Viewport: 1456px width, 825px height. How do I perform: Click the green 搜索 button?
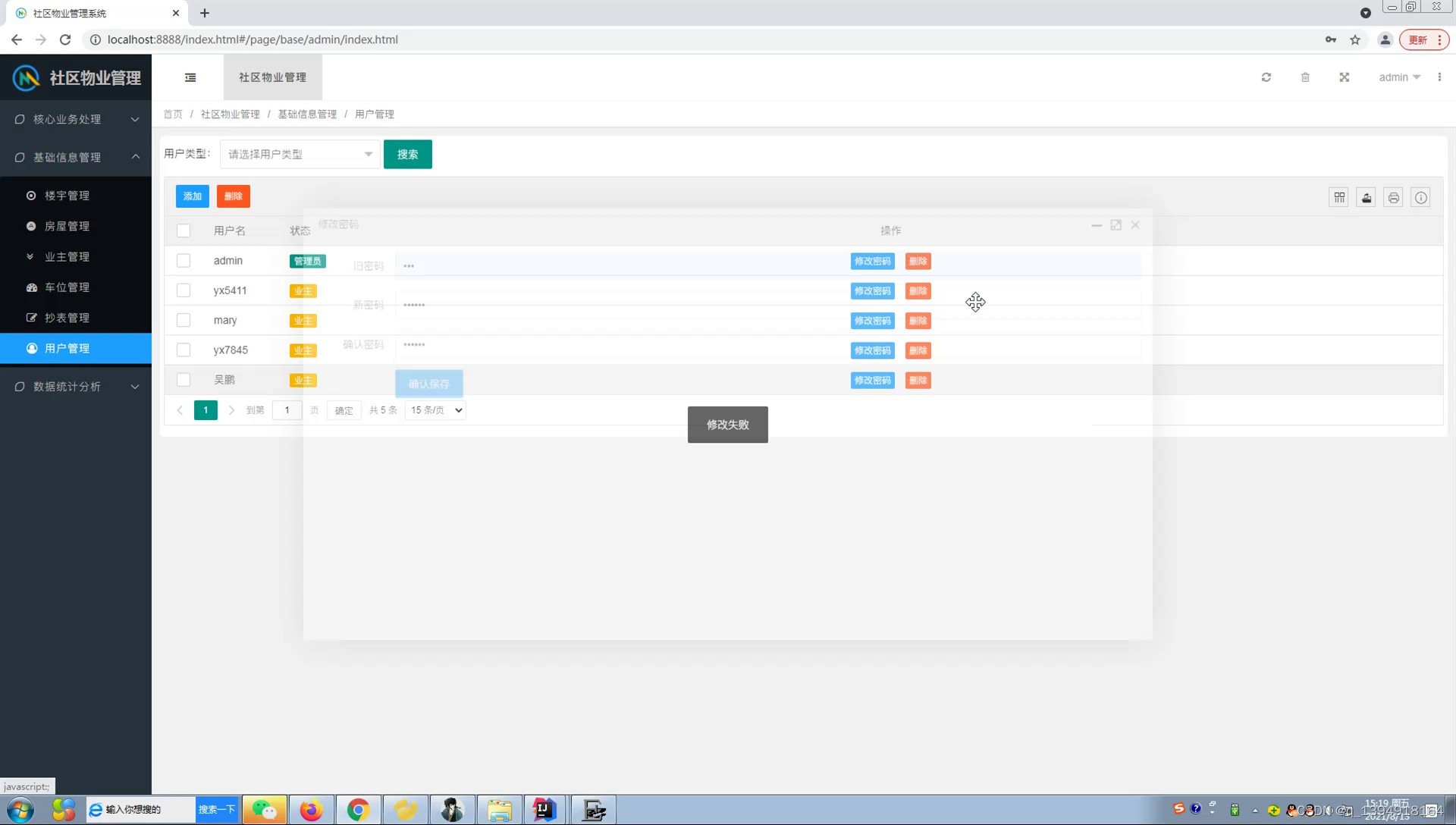[407, 155]
